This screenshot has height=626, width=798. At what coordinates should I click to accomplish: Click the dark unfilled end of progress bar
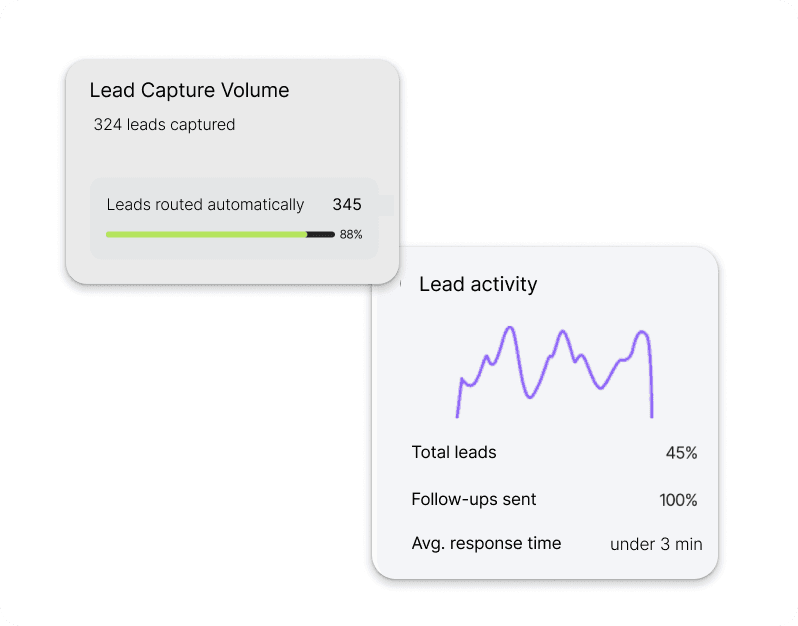coord(321,234)
